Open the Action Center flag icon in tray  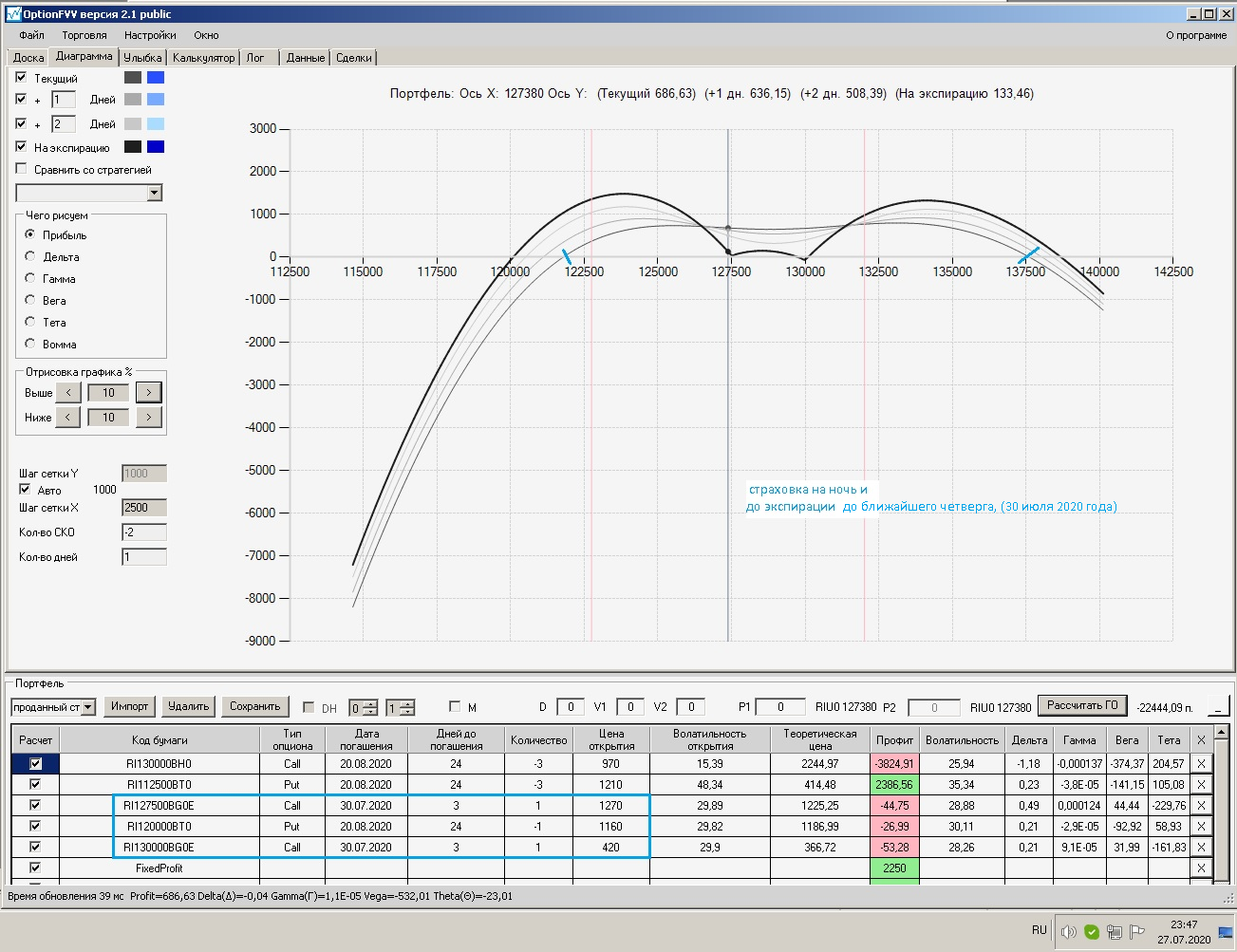tap(1137, 931)
